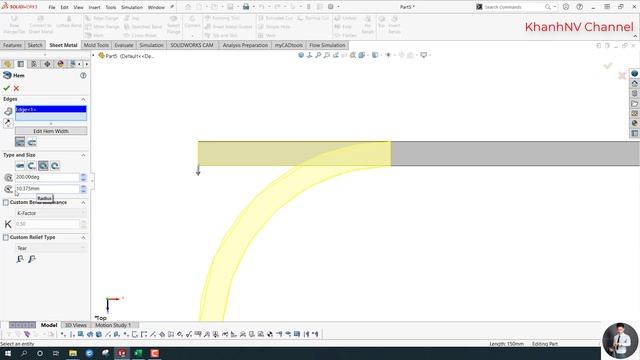Open the PropertyManager tab icon
This screenshot has height=360, width=640.
click(x=21, y=64)
